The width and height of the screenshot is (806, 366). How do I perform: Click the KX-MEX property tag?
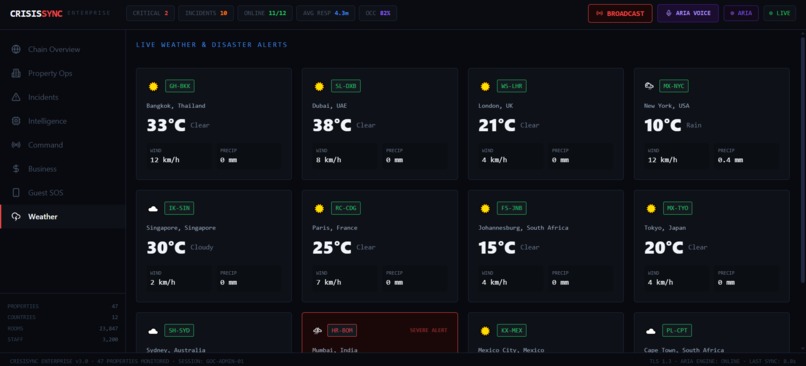point(512,331)
